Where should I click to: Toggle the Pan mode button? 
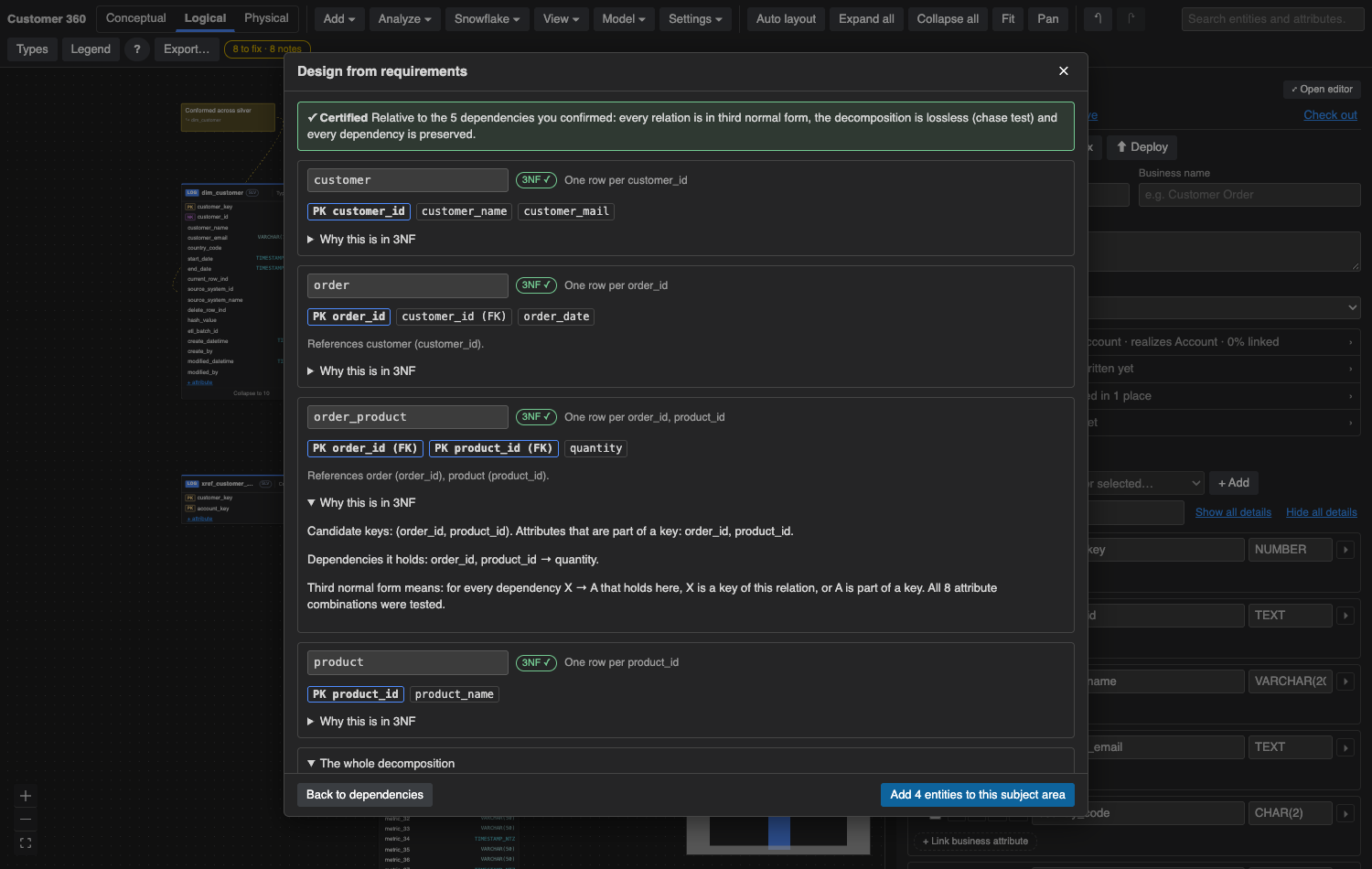[1048, 19]
